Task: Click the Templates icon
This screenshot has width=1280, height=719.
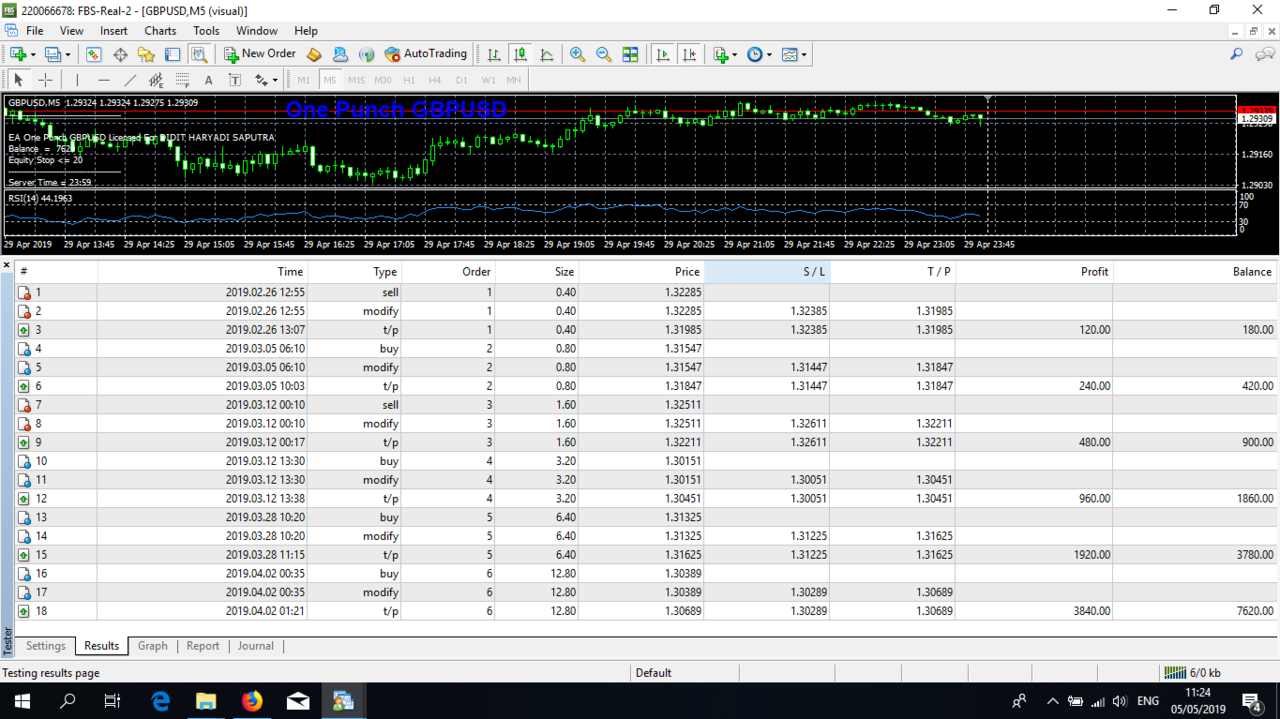Action: point(789,54)
